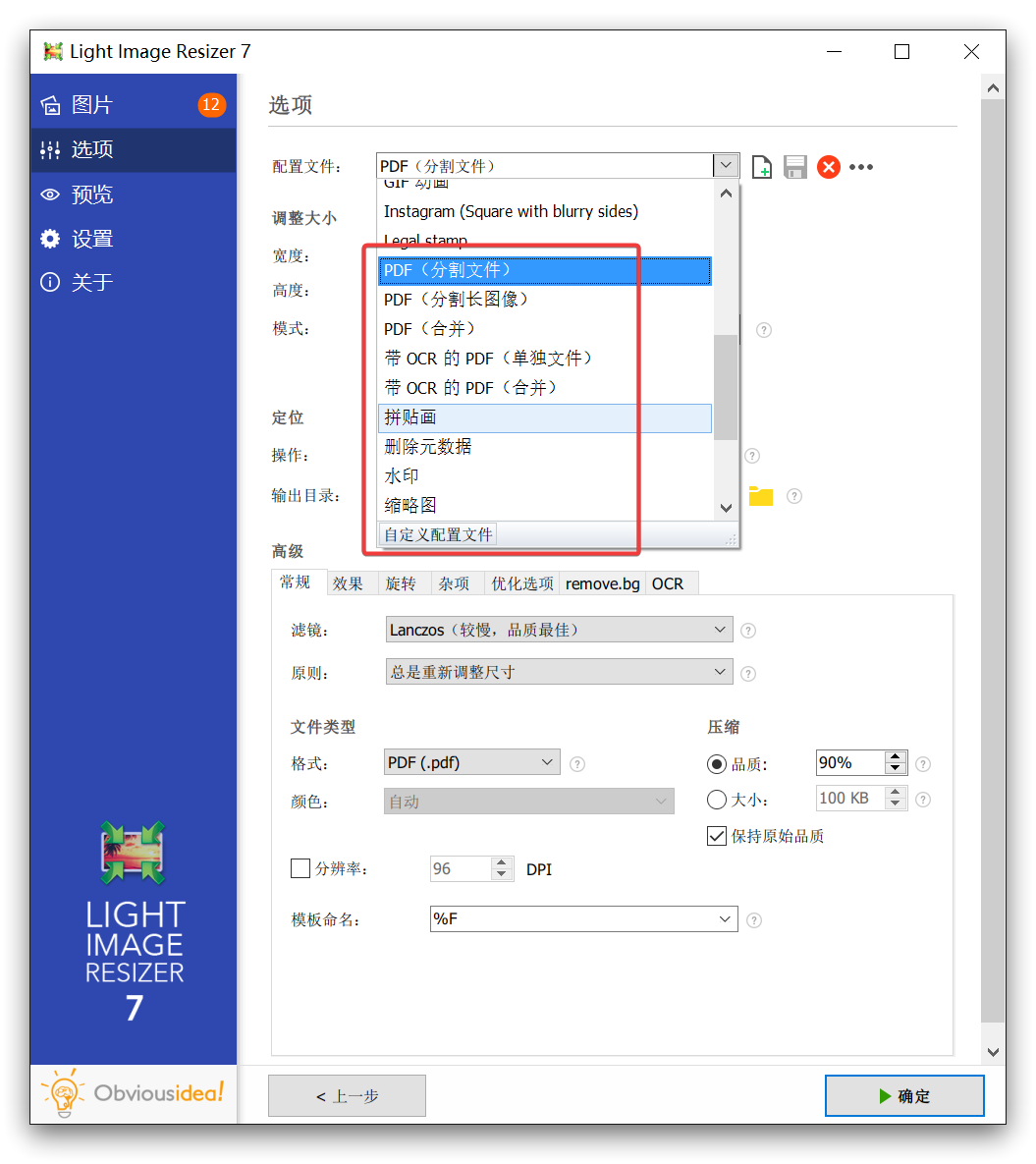Click help icon beside 格式 dropdown
The image size is (1036, 1164).
pos(577,764)
